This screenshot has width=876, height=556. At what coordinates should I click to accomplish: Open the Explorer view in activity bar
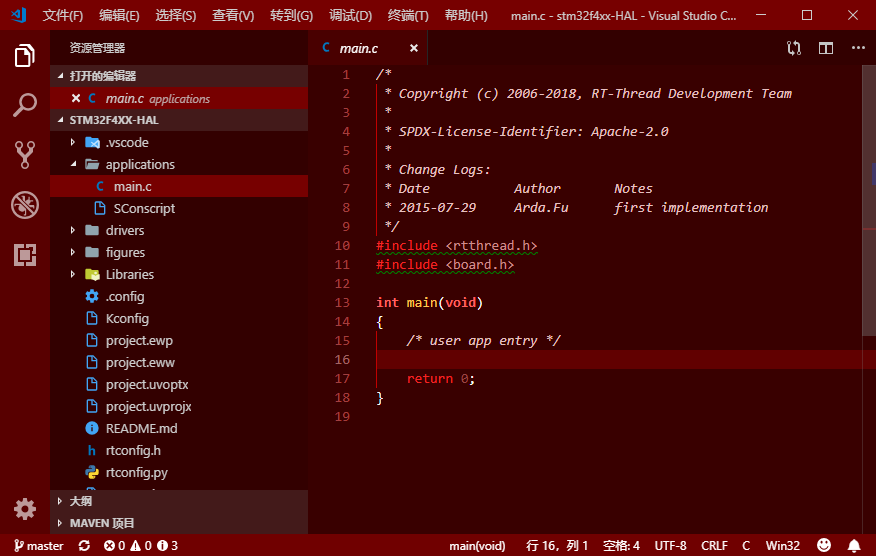[x=25, y=55]
